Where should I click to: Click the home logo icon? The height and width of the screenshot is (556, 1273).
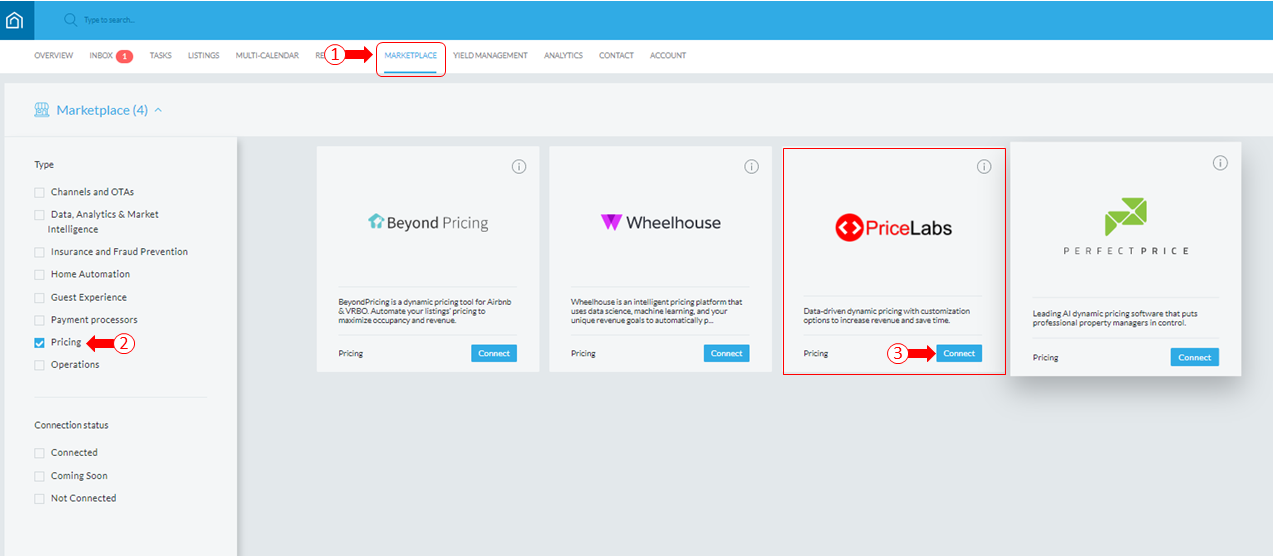(14, 20)
